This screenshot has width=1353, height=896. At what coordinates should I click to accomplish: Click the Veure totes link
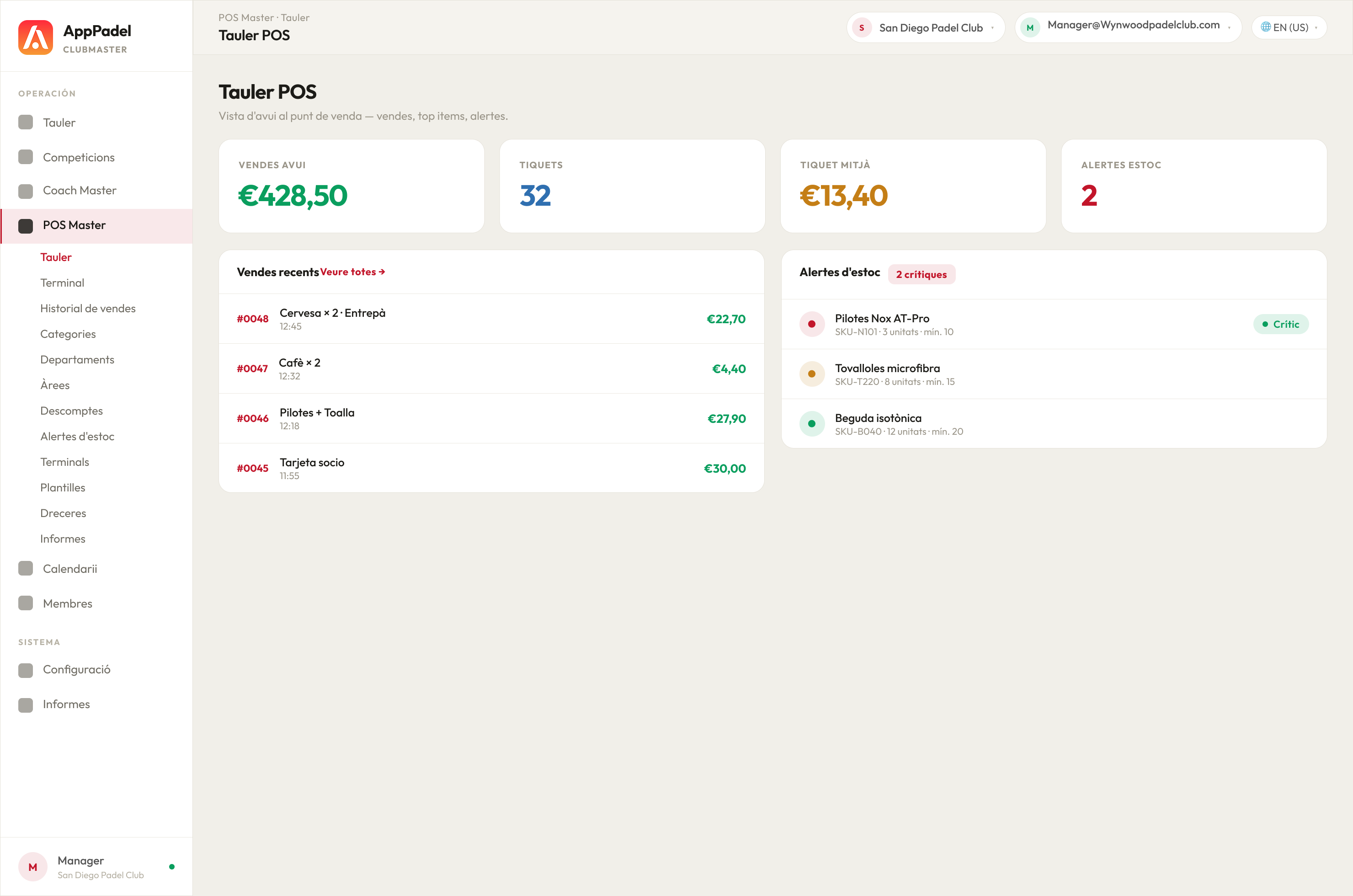pyautogui.click(x=352, y=272)
